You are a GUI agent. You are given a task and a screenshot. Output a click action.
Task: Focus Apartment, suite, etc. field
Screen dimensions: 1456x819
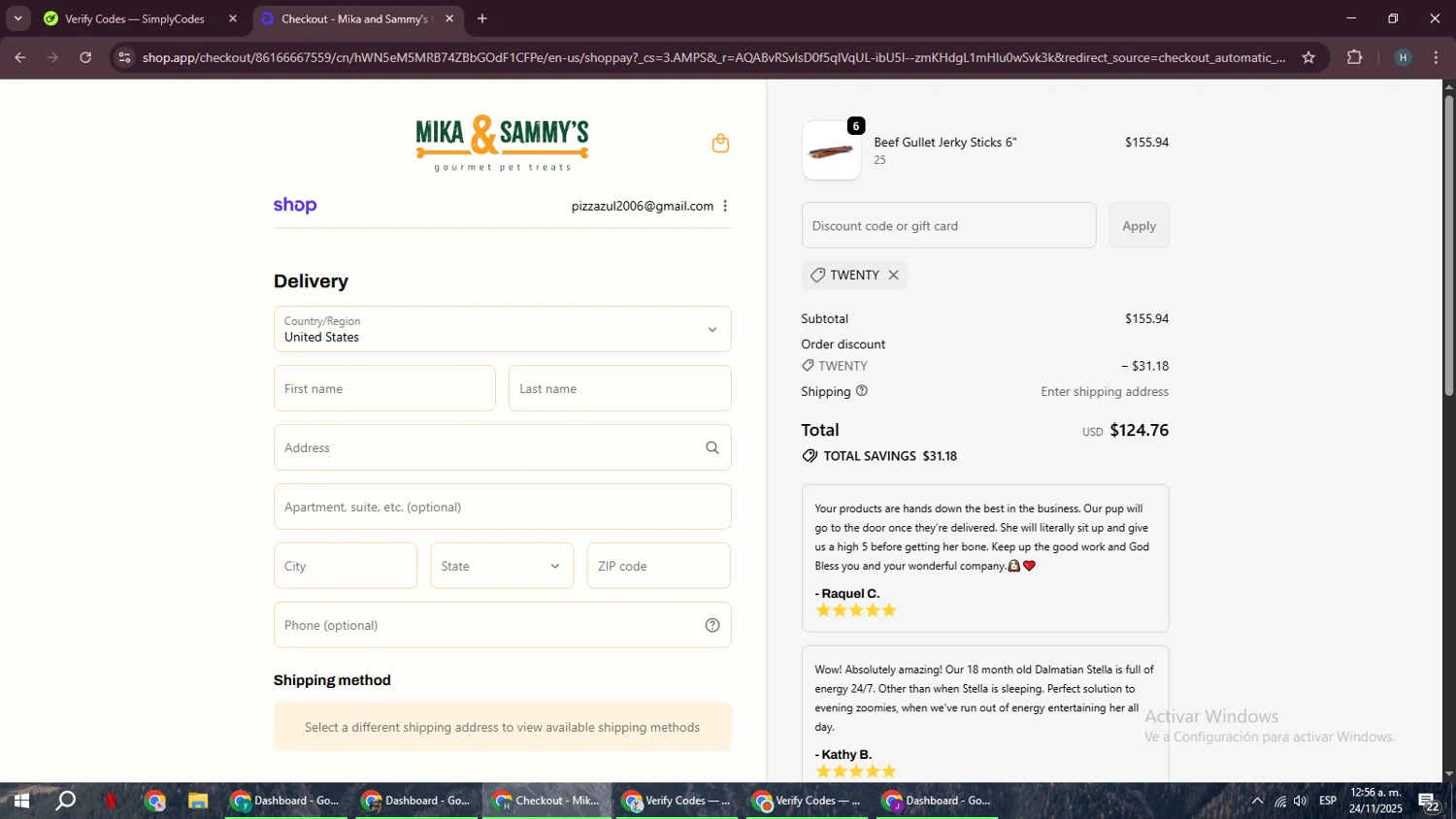502,507
